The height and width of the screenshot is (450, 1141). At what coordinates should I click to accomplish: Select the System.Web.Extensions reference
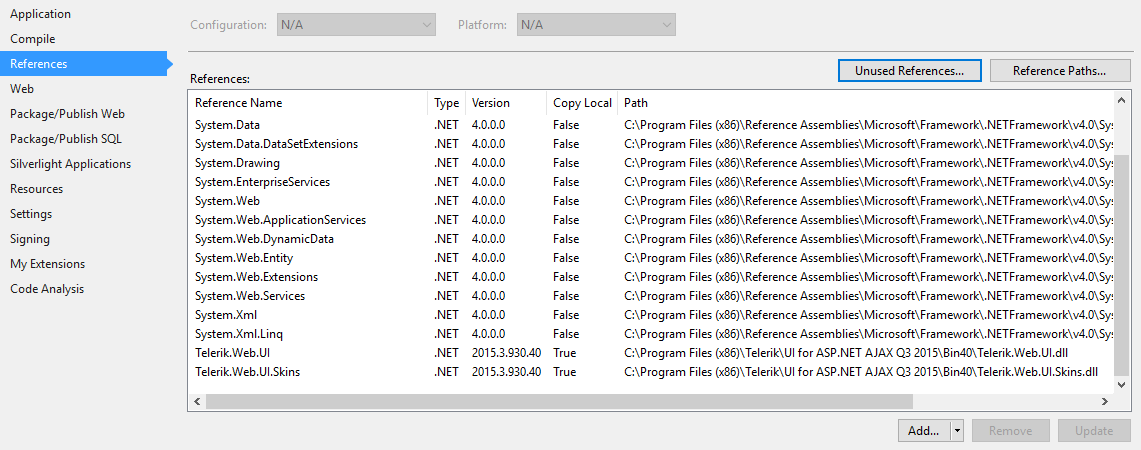[256, 277]
